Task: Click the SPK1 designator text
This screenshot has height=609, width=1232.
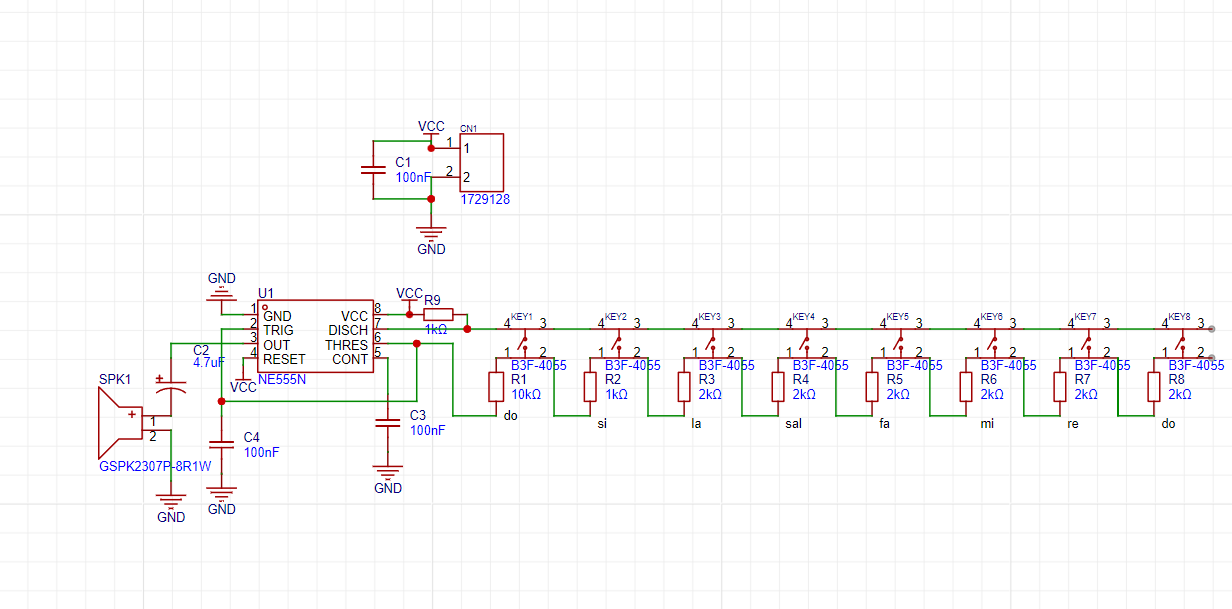Action: tap(115, 380)
